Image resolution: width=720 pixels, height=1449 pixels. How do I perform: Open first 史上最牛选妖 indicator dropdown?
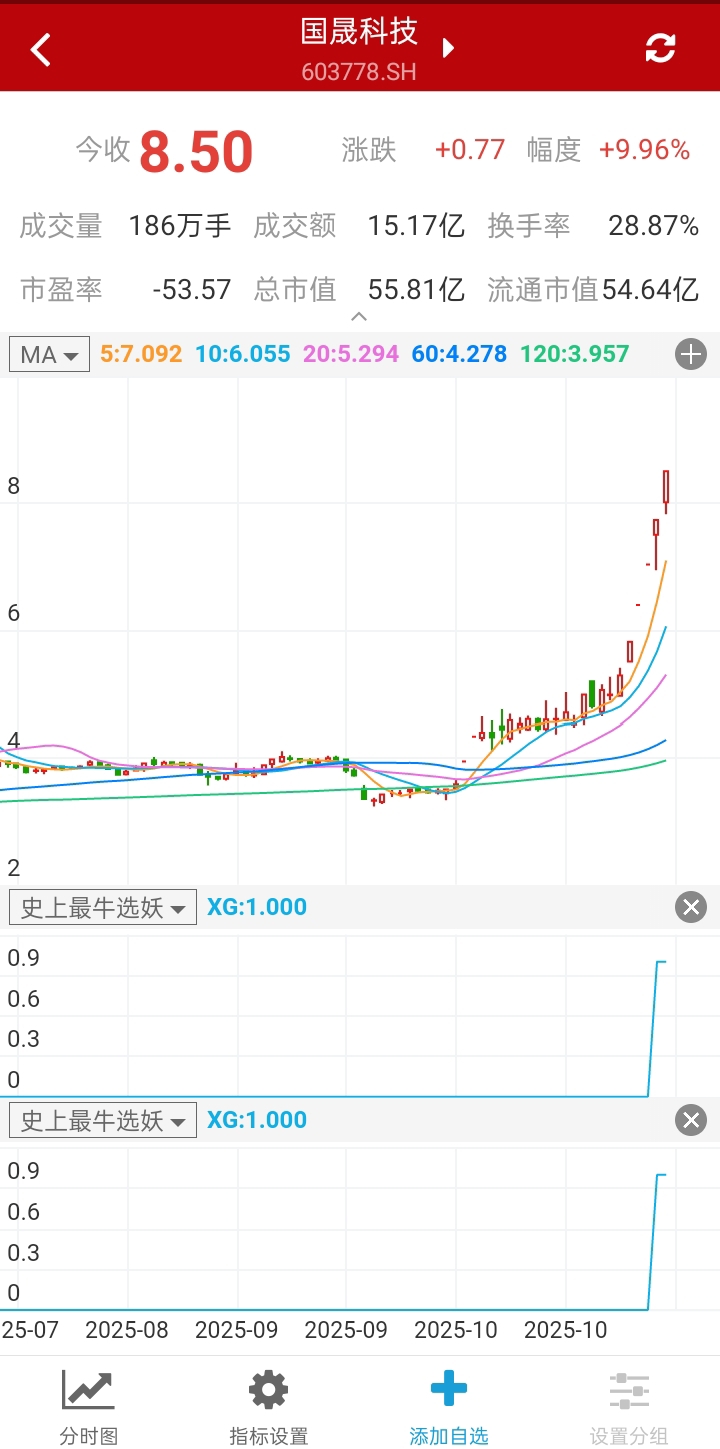tap(103, 907)
